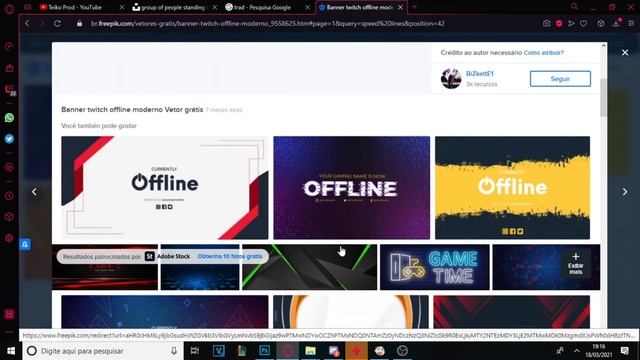Click the BiZkettE1 author avatar

point(451,78)
